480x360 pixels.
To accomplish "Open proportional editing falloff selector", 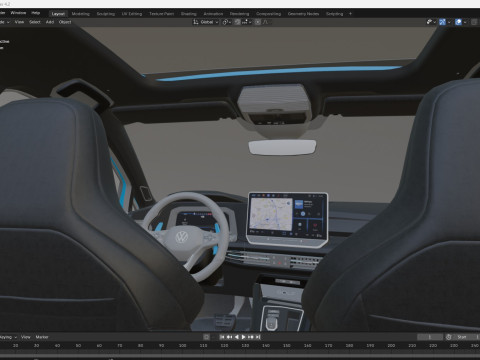I will (x=267, y=22).
